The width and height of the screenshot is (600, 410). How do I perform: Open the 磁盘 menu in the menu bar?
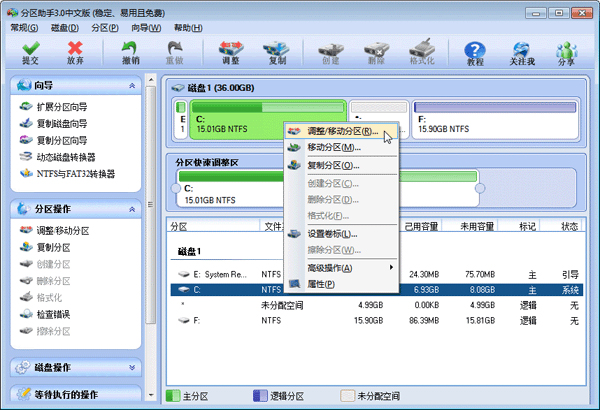pyautogui.click(x=66, y=28)
